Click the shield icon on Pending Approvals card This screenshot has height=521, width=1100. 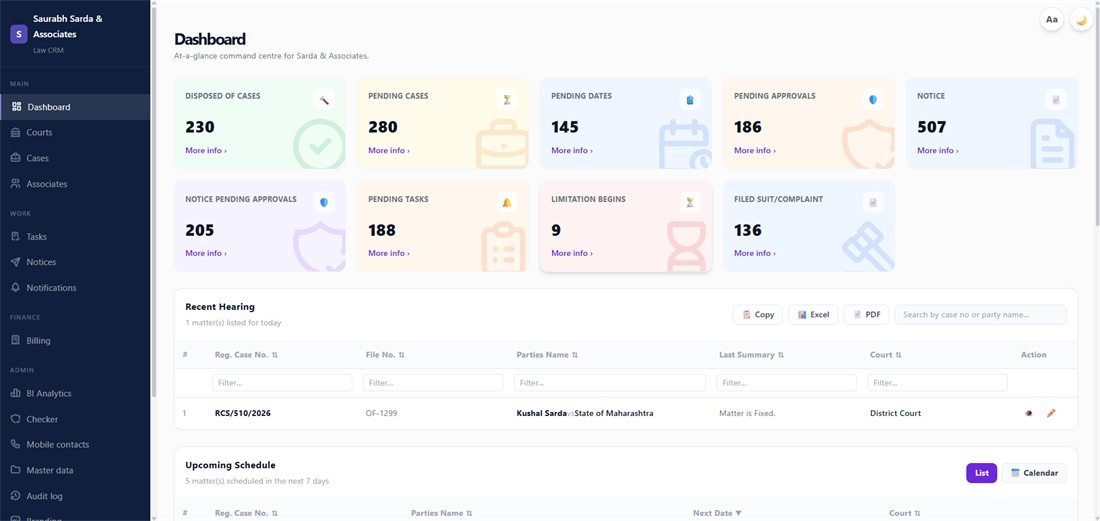[873, 100]
